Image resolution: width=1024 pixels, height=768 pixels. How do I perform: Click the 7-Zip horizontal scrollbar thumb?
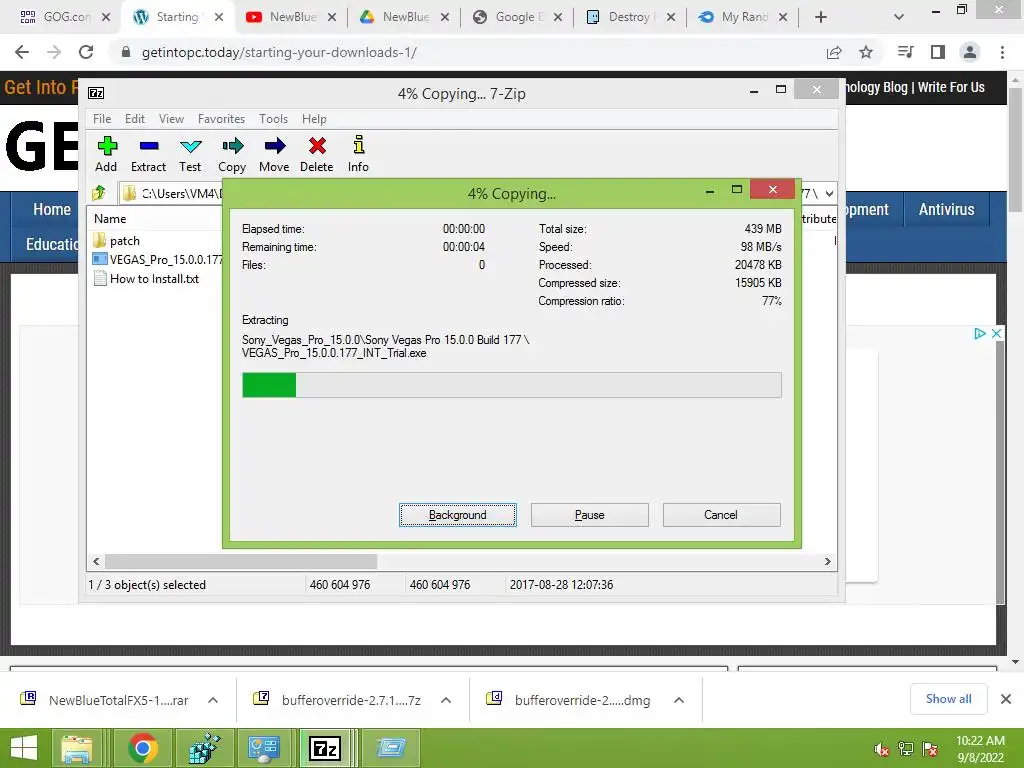click(241, 562)
